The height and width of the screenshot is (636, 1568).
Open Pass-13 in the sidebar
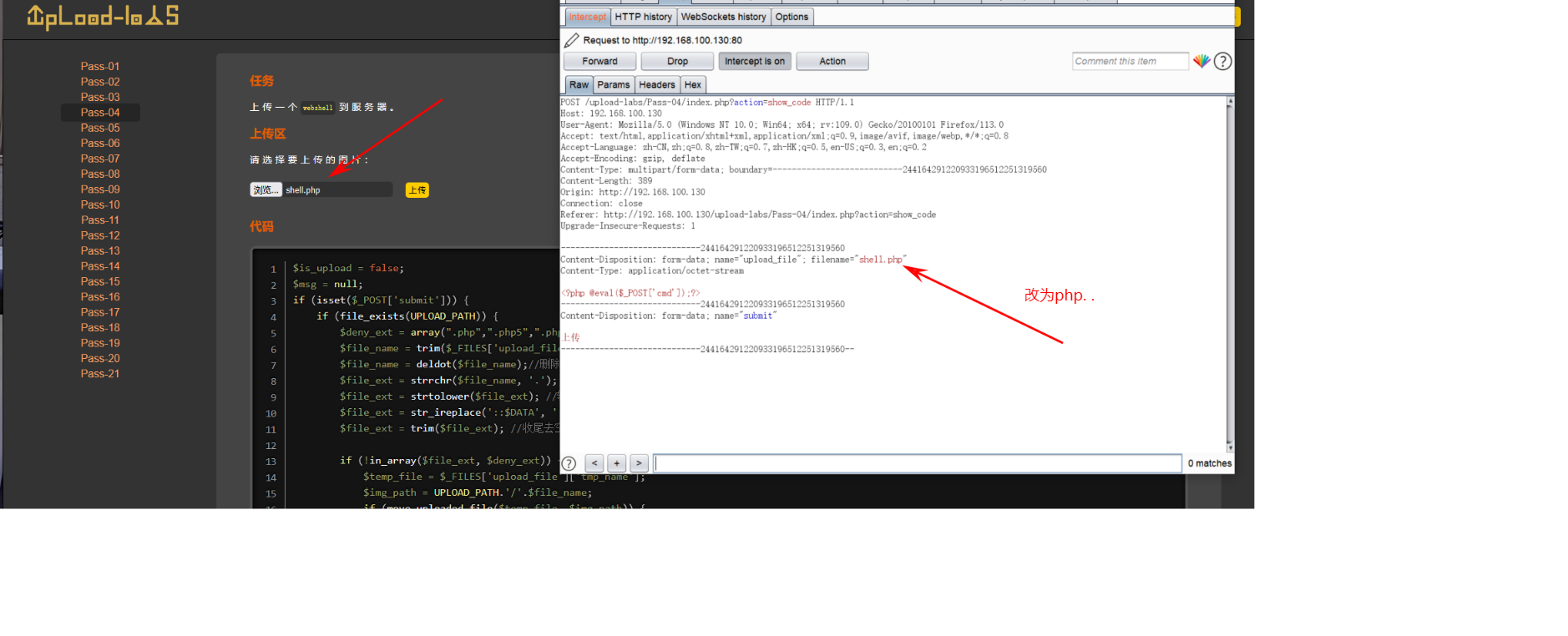click(x=100, y=250)
